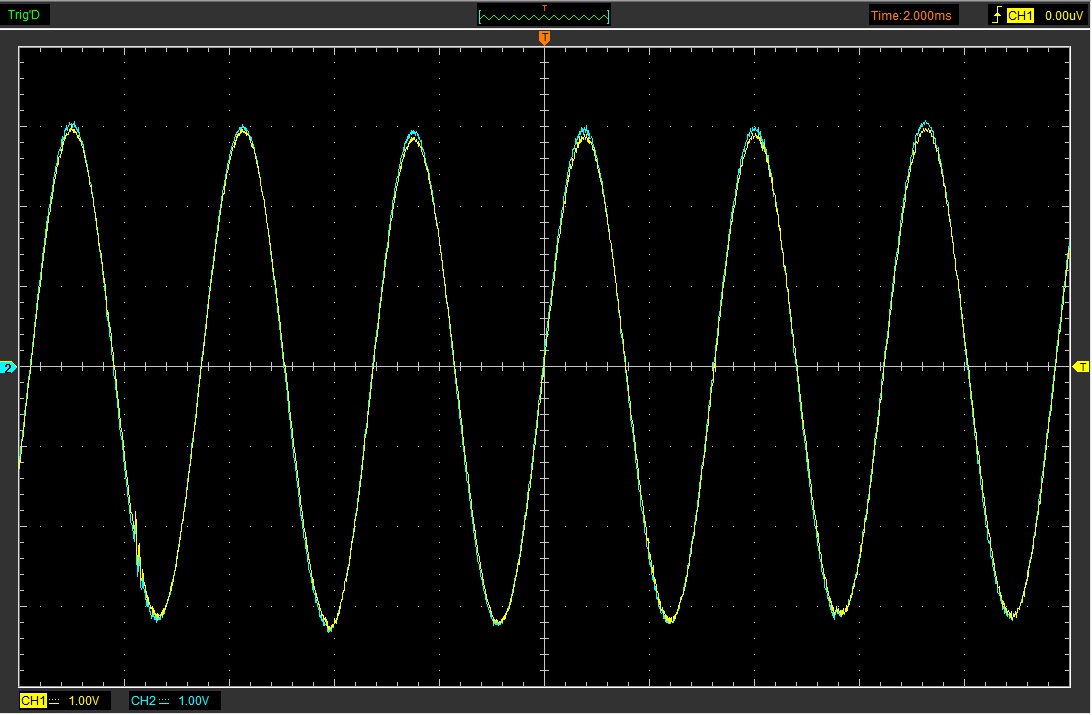Open CH2 1.00V vertical scale setting
This screenshot has height=715, width=1092.
click(x=194, y=701)
